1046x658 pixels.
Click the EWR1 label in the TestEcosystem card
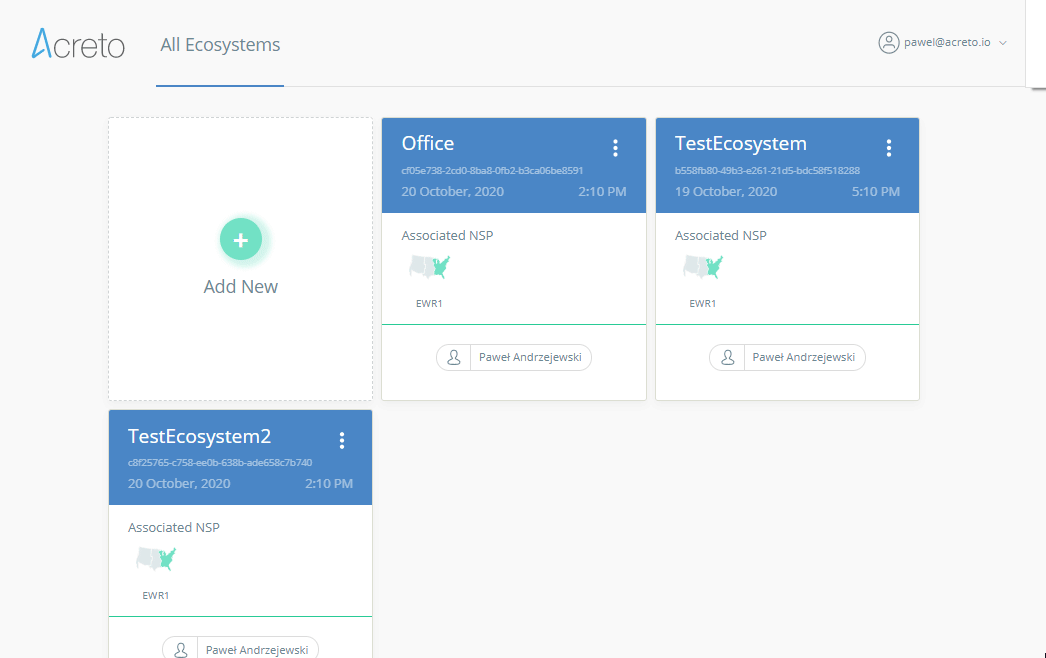point(702,304)
